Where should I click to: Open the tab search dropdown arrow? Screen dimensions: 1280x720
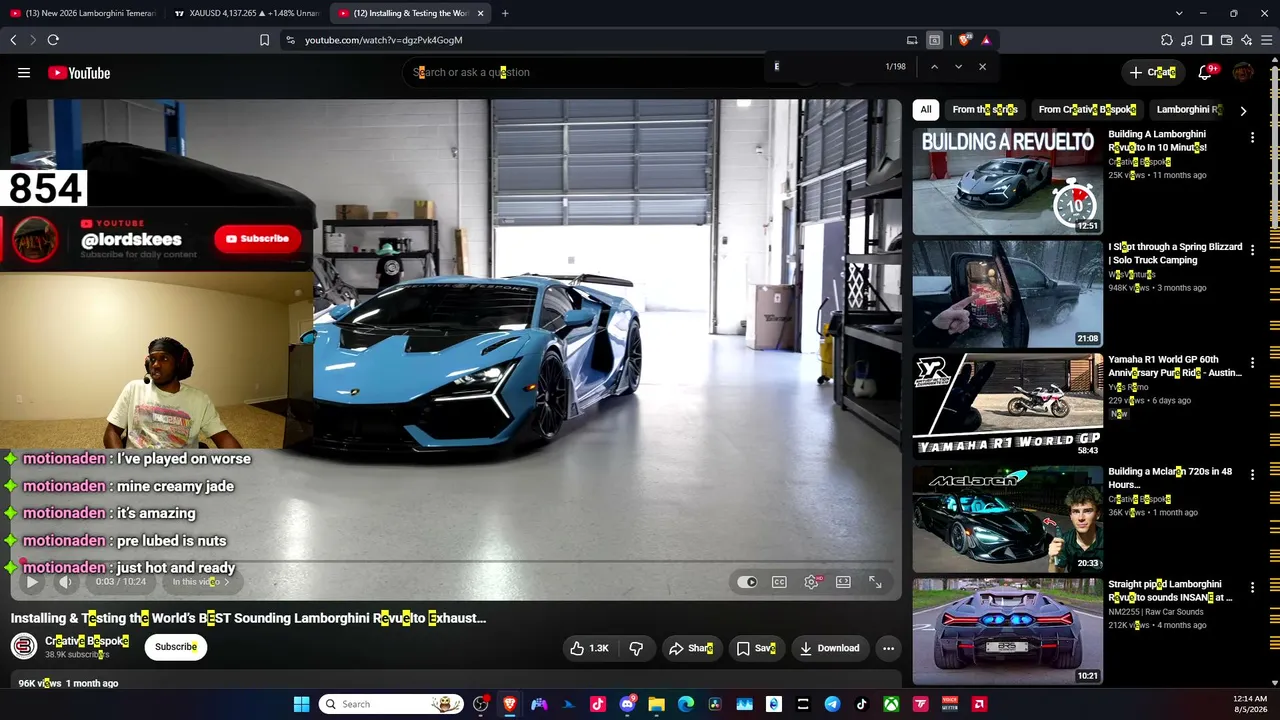tap(1179, 13)
